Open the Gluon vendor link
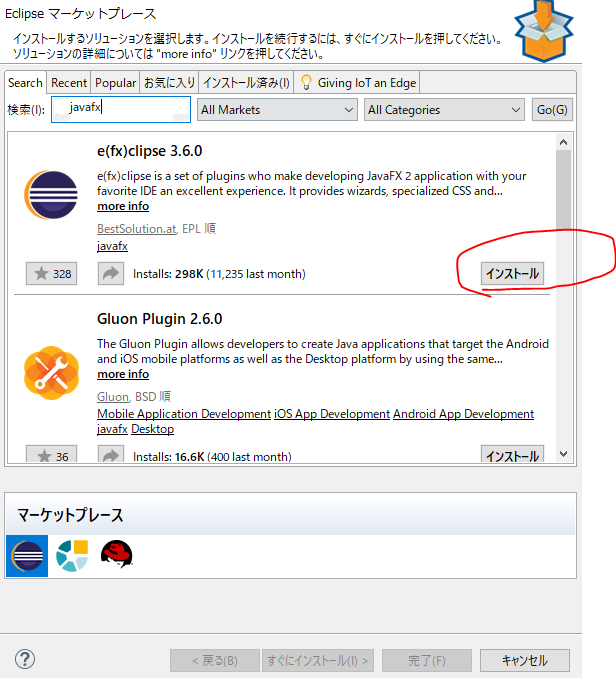616x678 pixels. [113, 397]
